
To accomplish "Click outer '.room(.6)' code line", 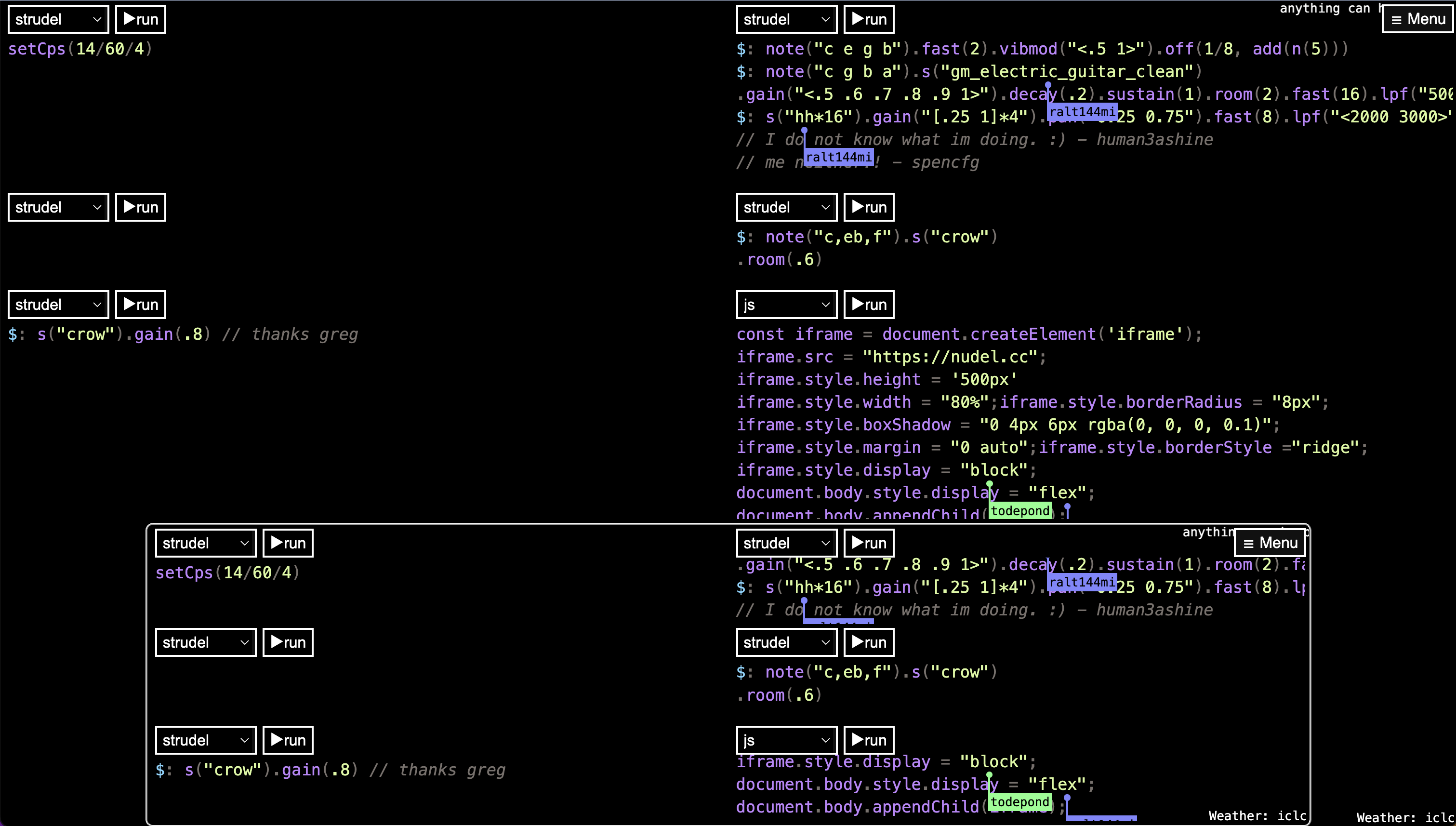I will pos(780,259).
